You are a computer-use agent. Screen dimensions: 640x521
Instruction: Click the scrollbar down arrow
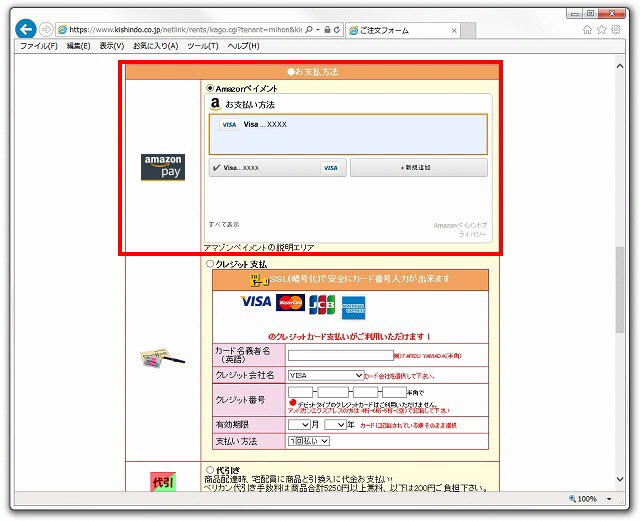click(620, 479)
